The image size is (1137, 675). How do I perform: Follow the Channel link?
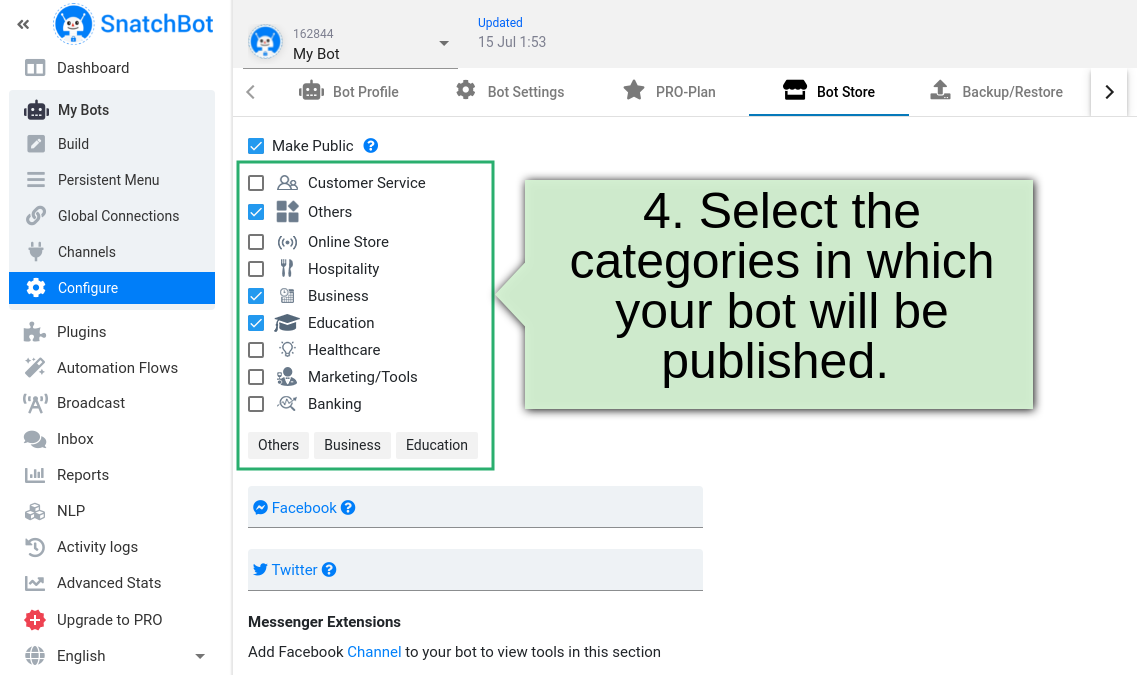pyautogui.click(x=374, y=652)
